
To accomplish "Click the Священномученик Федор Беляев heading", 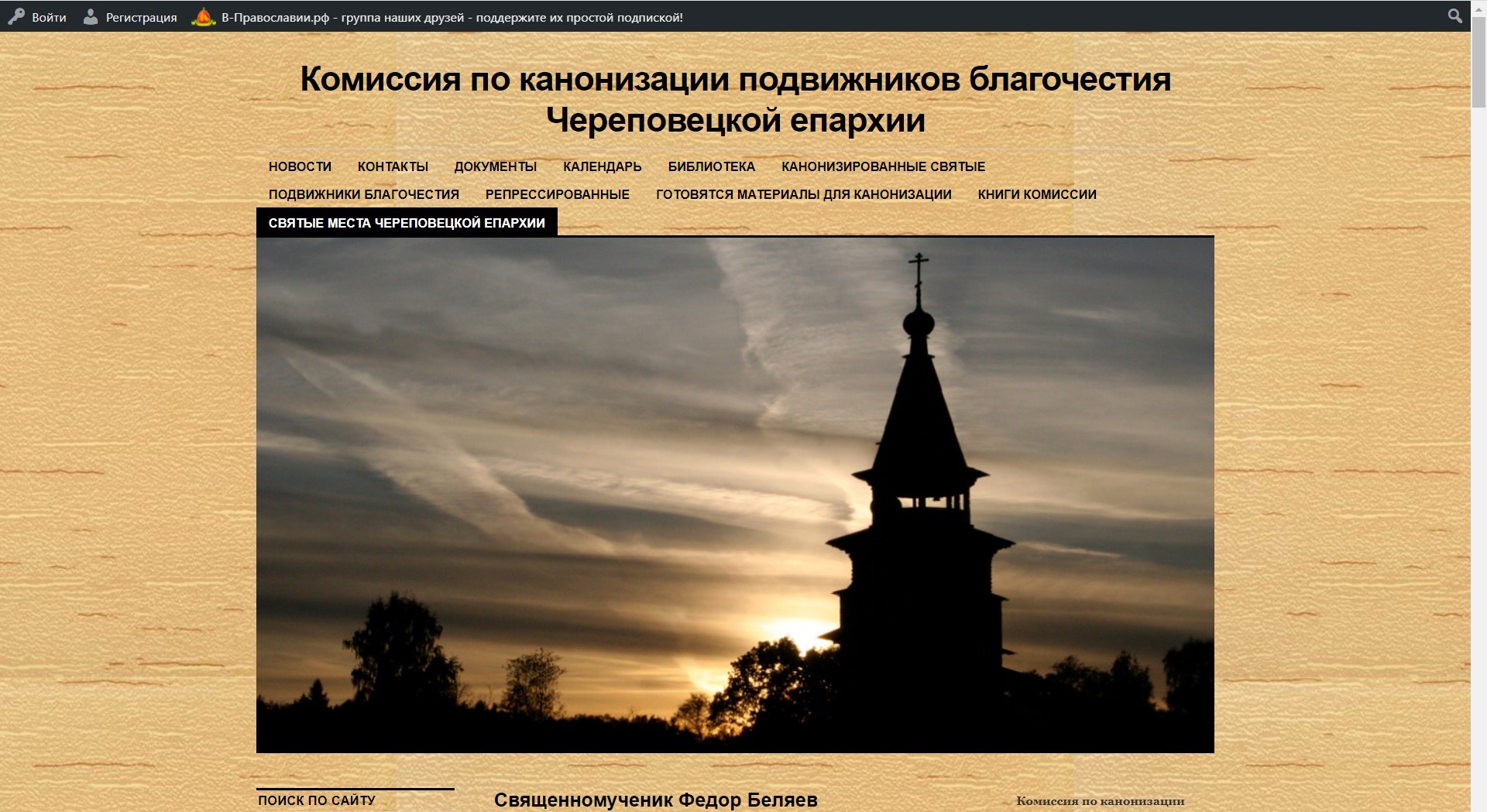I will point(656,800).
